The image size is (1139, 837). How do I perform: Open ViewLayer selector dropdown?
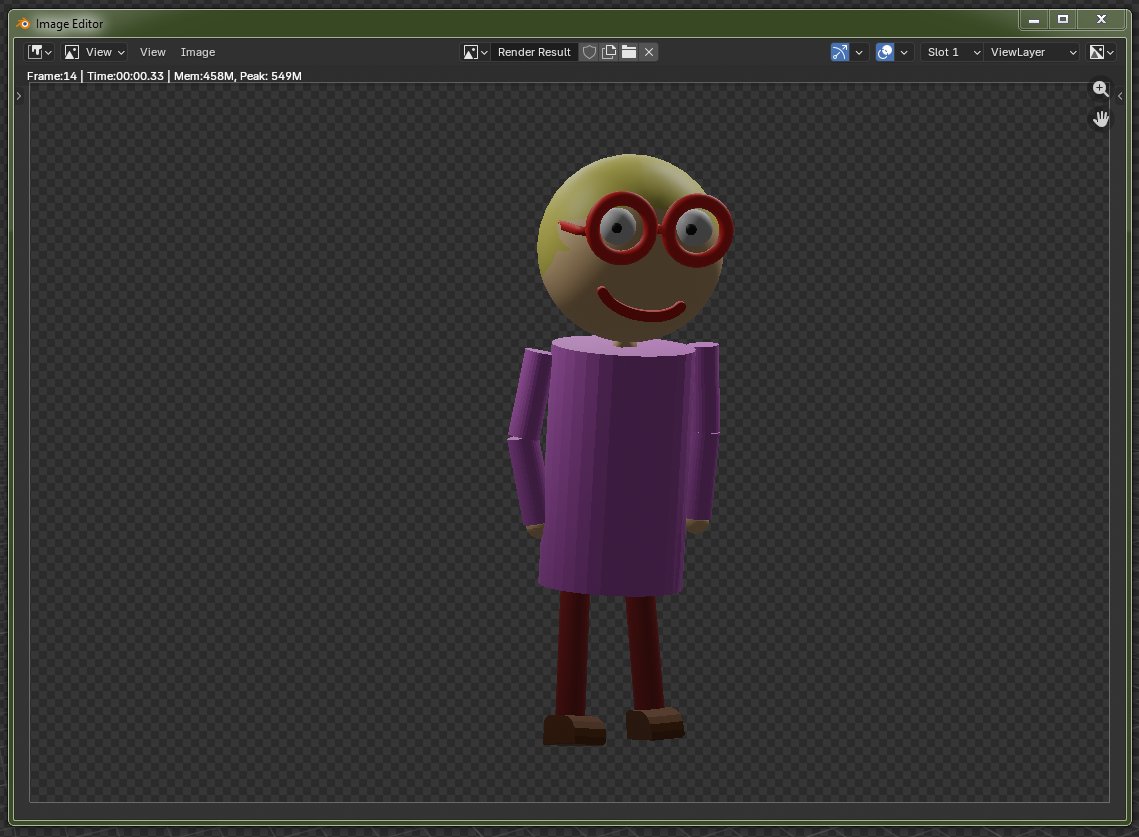pyautogui.click(x=1032, y=52)
